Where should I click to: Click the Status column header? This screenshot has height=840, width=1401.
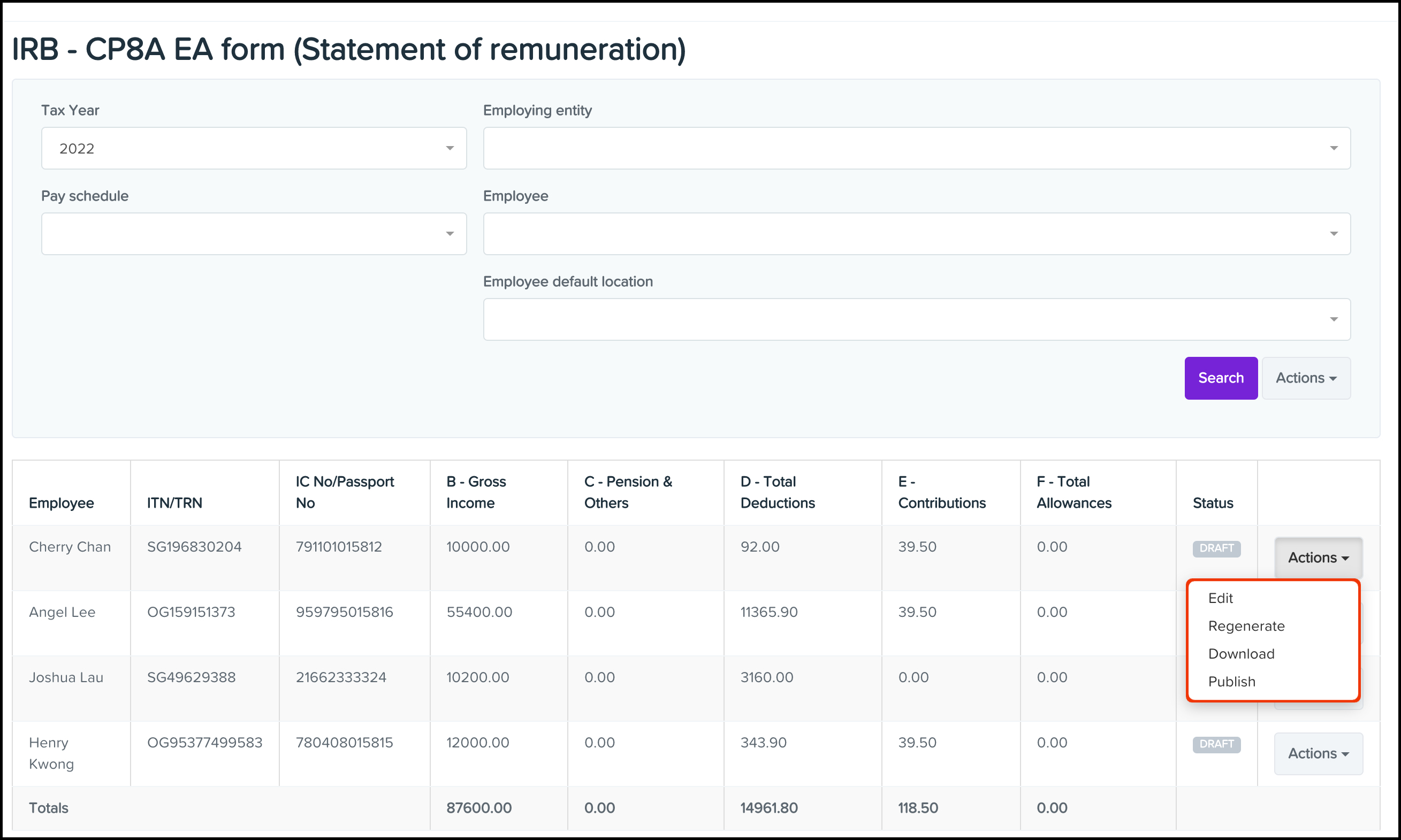tap(1213, 502)
